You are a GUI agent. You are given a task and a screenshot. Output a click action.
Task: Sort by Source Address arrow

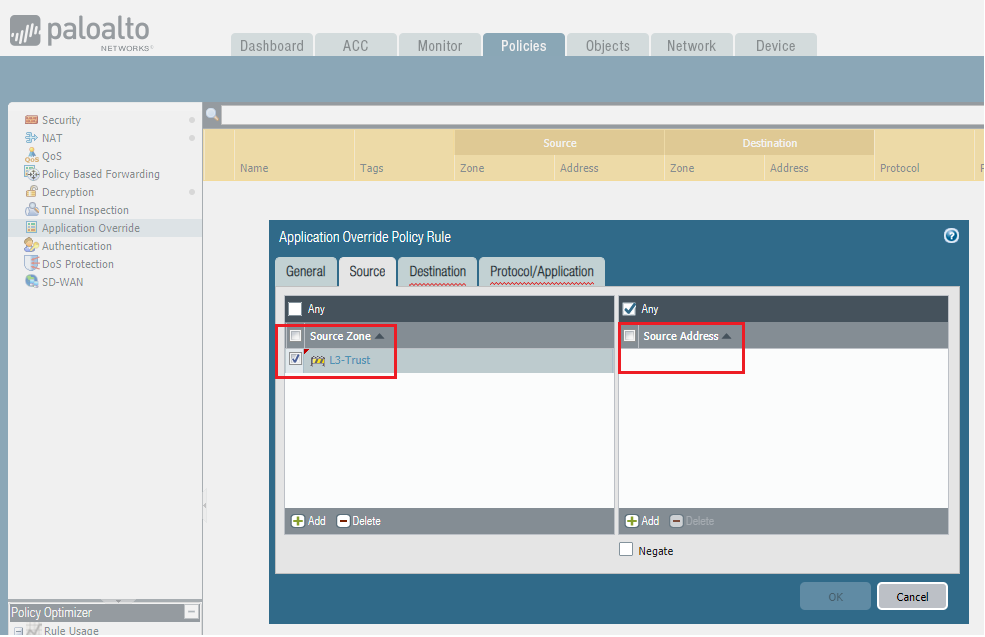pyautogui.click(x=727, y=336)
